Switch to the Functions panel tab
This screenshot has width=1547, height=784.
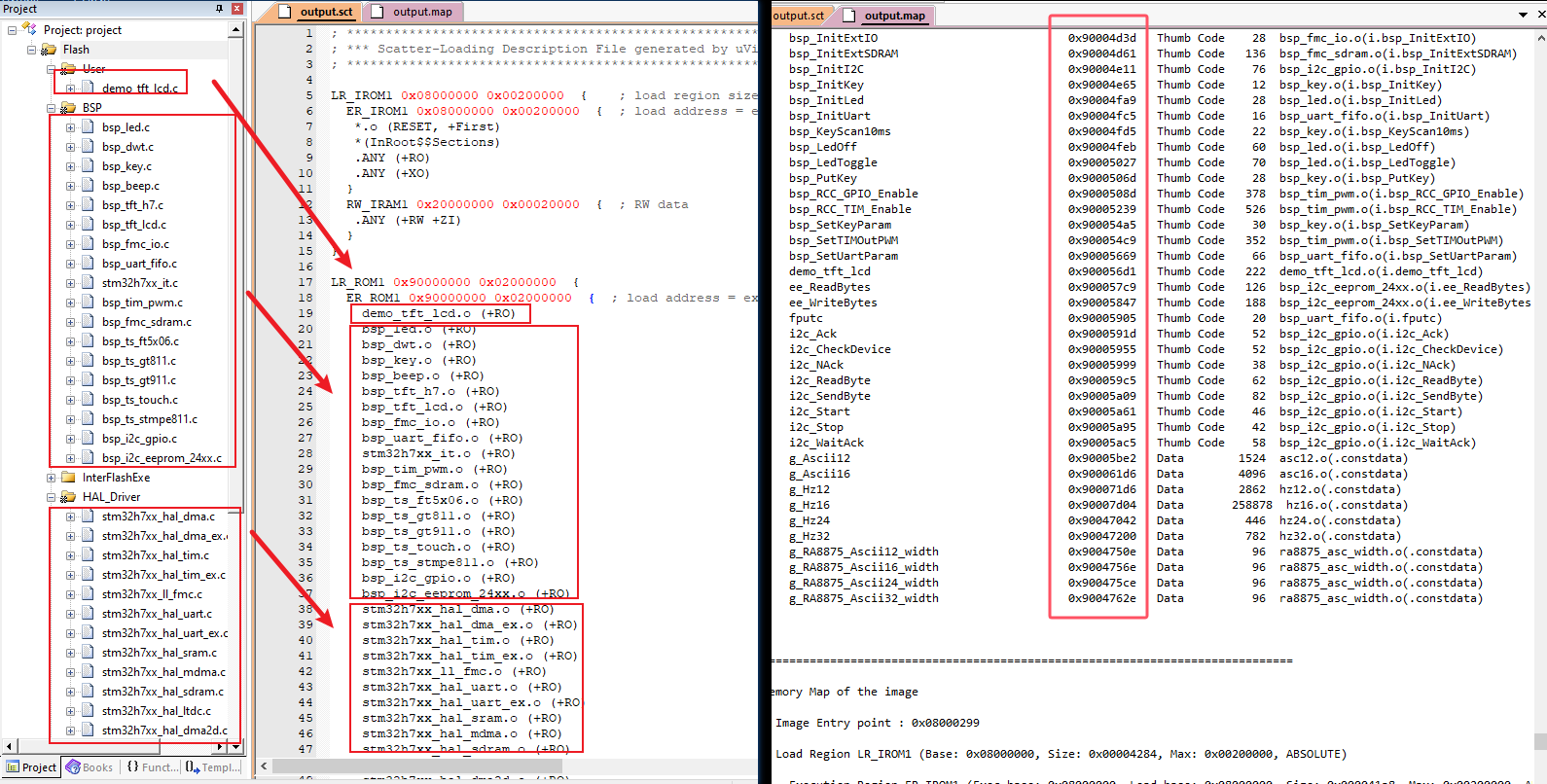[x=152, y=767]
